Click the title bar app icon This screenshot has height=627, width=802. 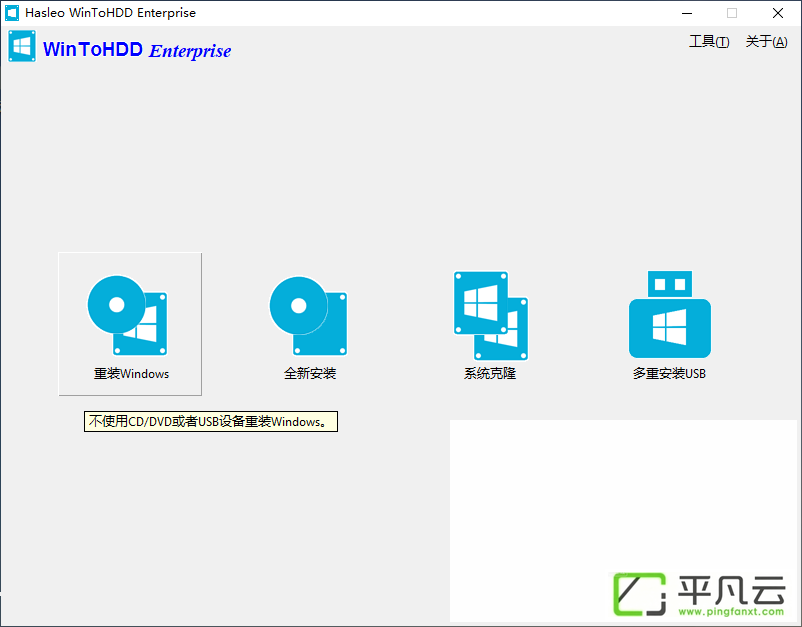tap(12, 13)
